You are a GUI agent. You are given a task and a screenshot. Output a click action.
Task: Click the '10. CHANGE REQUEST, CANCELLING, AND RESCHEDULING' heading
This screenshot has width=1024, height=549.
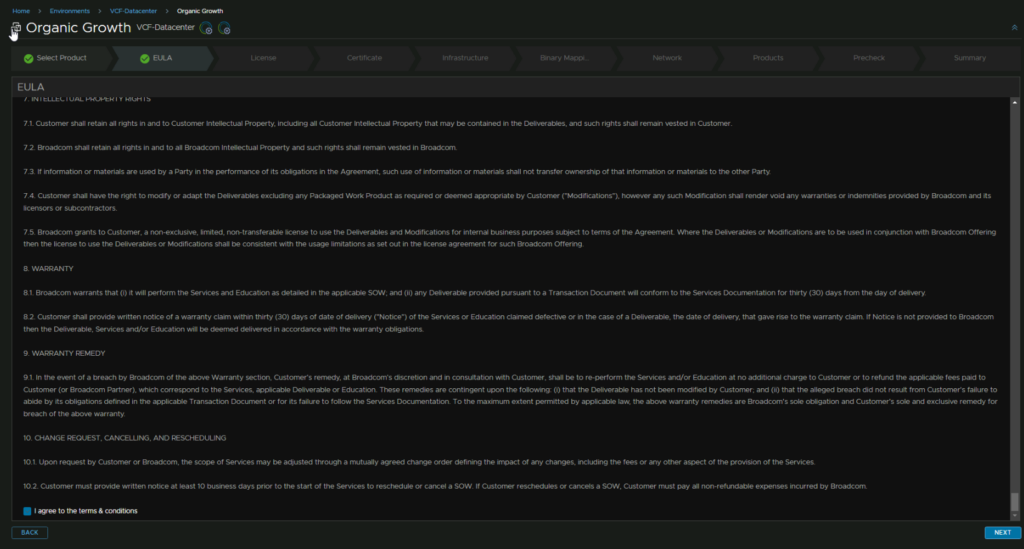(x=125, y=438)
